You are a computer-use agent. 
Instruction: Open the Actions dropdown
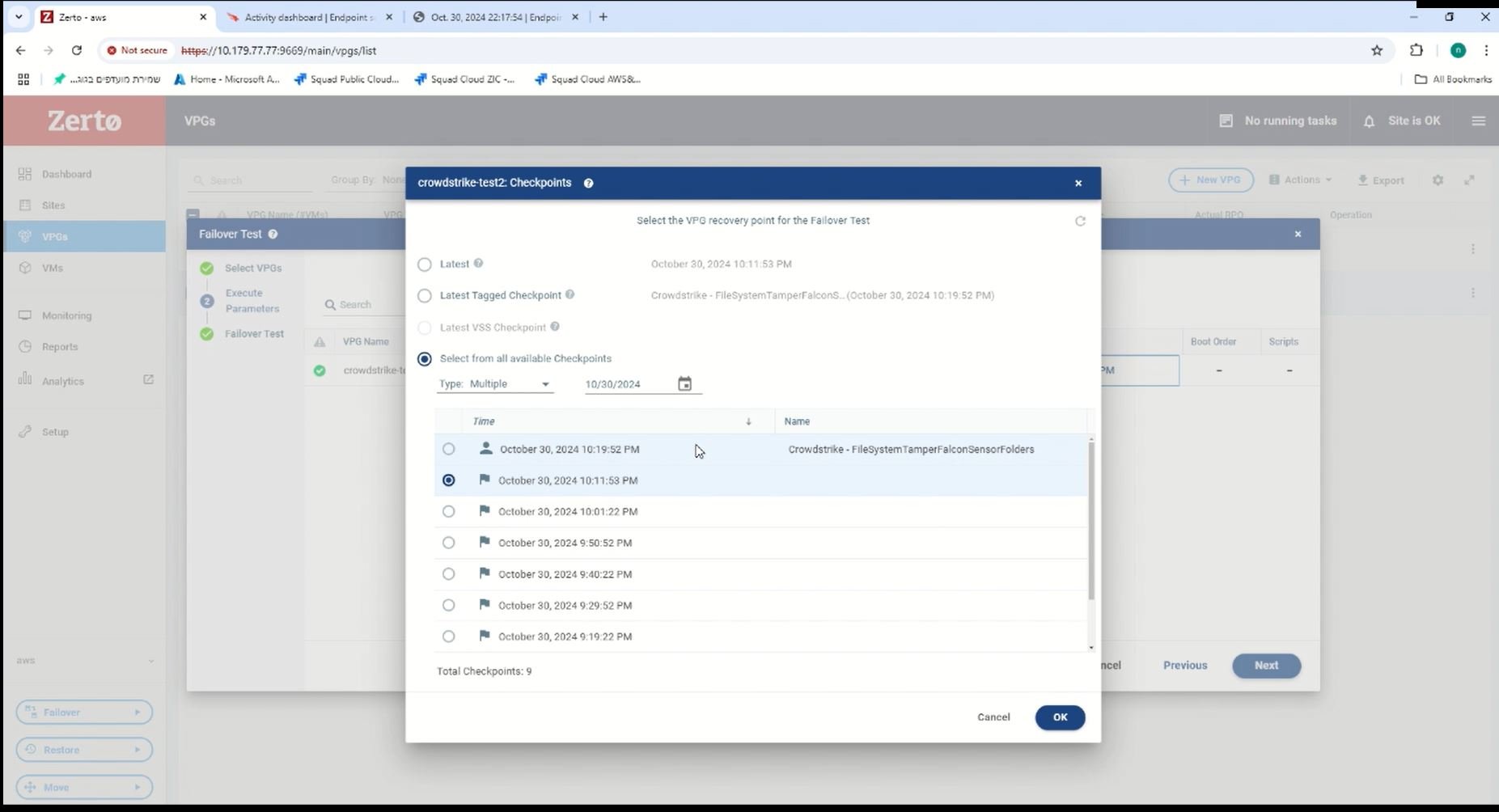[x=1300, y=180]
